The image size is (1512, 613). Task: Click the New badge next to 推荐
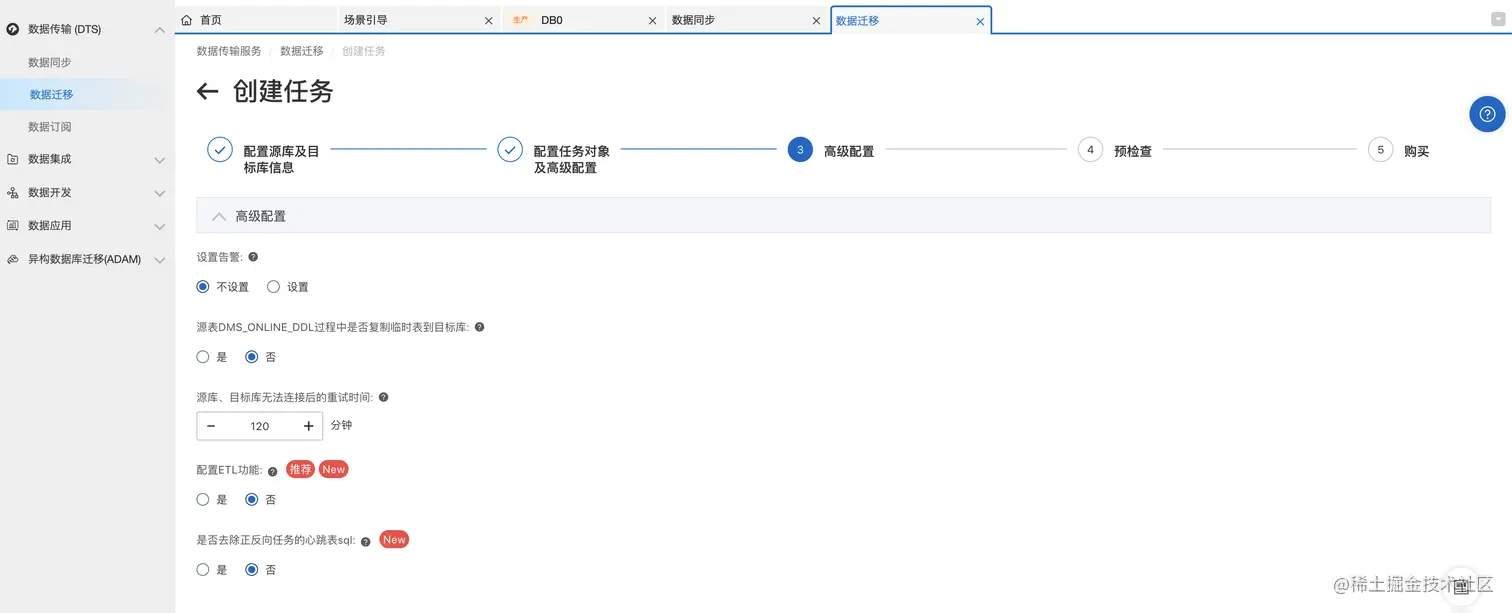[333, 469]
